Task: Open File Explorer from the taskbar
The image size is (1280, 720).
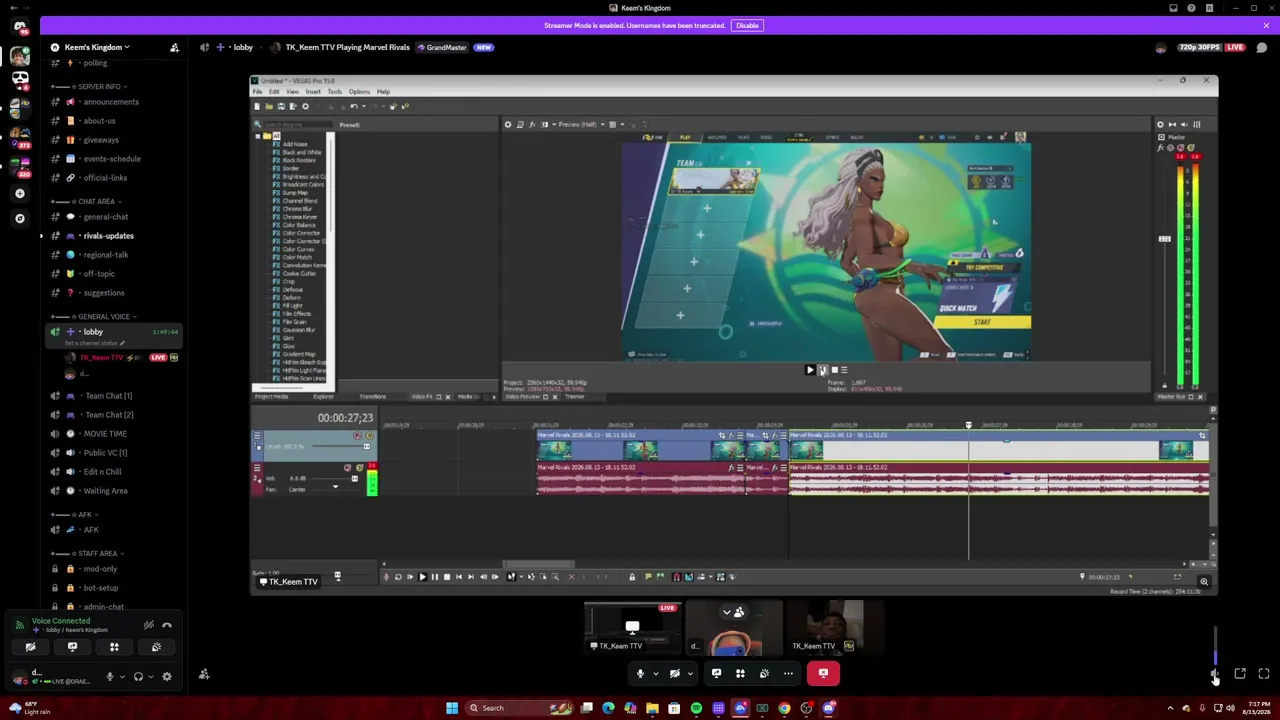Action: [x=652, y=708]
